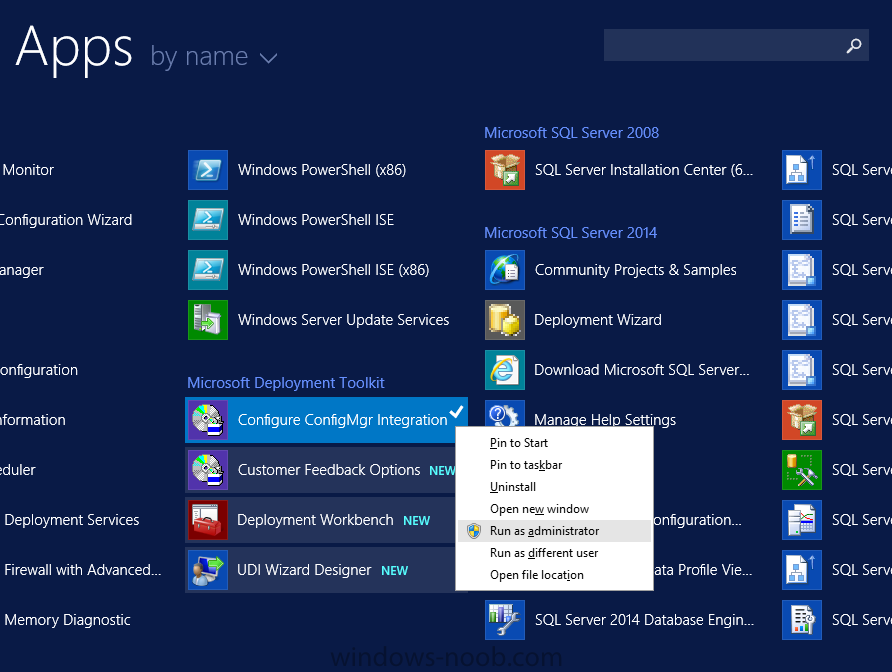Click SQL Server Installation Center label
This screenshot has width=892, height=672.
point(644,170)
